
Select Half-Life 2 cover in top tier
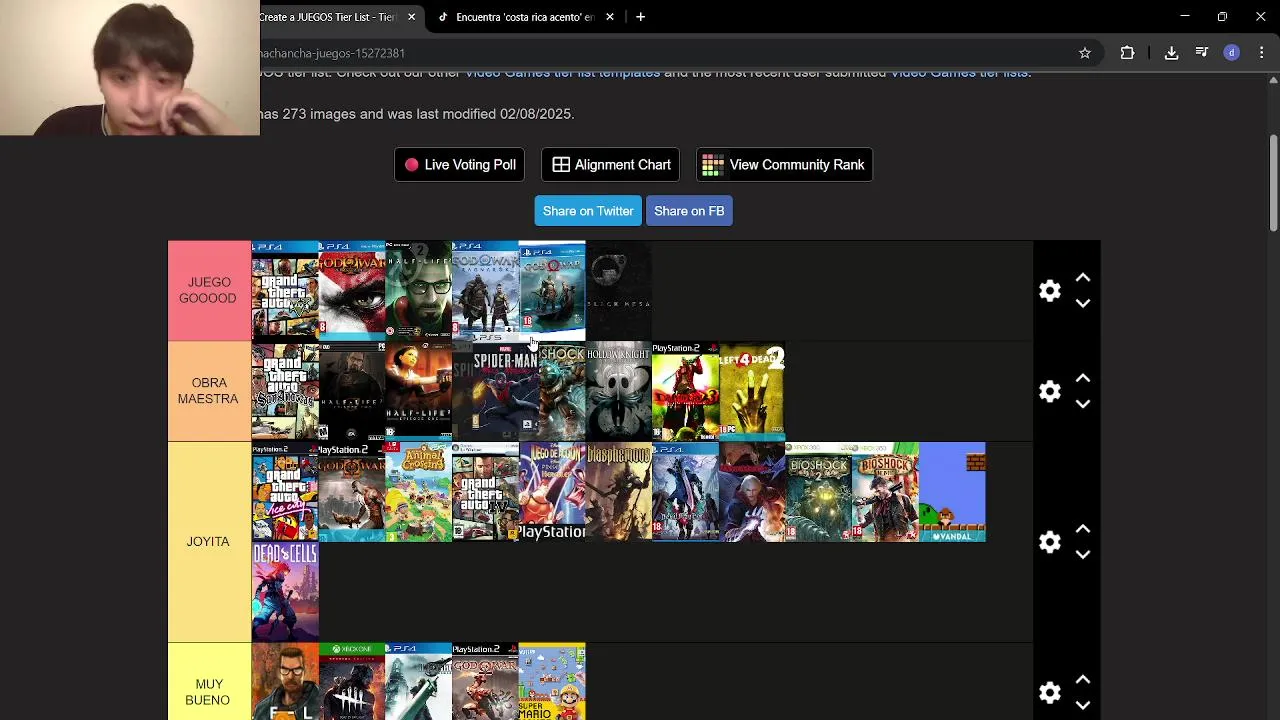click(x=418, y=291)
